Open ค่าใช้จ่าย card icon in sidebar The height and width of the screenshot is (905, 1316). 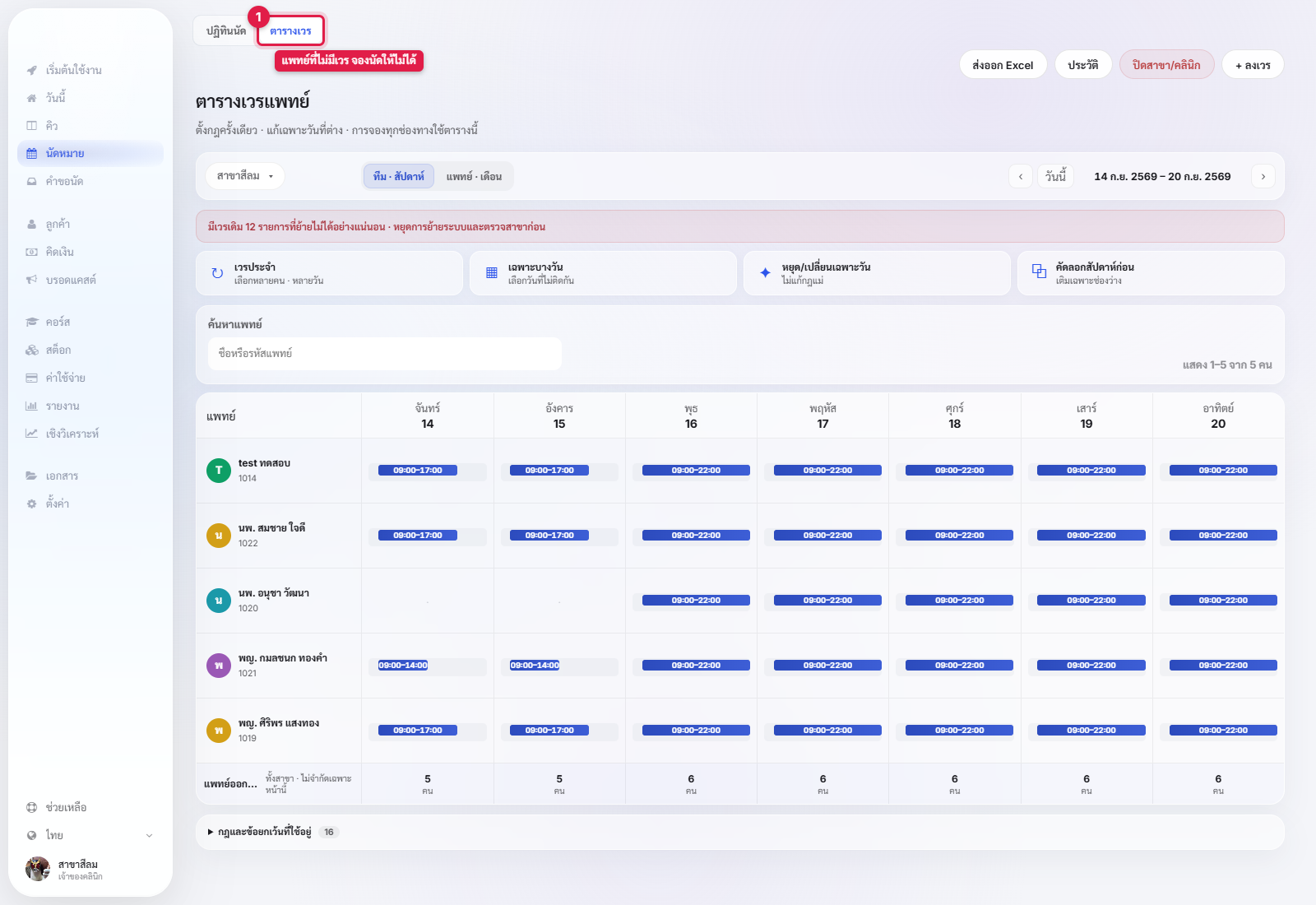point(31,378)
